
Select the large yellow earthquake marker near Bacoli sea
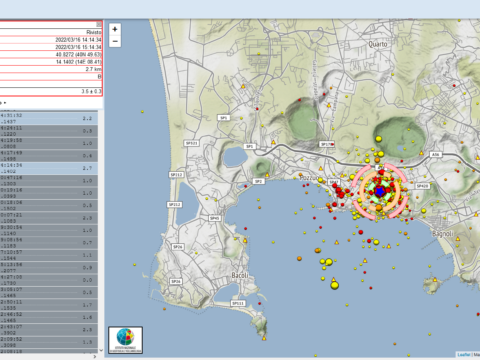(335, 285)
